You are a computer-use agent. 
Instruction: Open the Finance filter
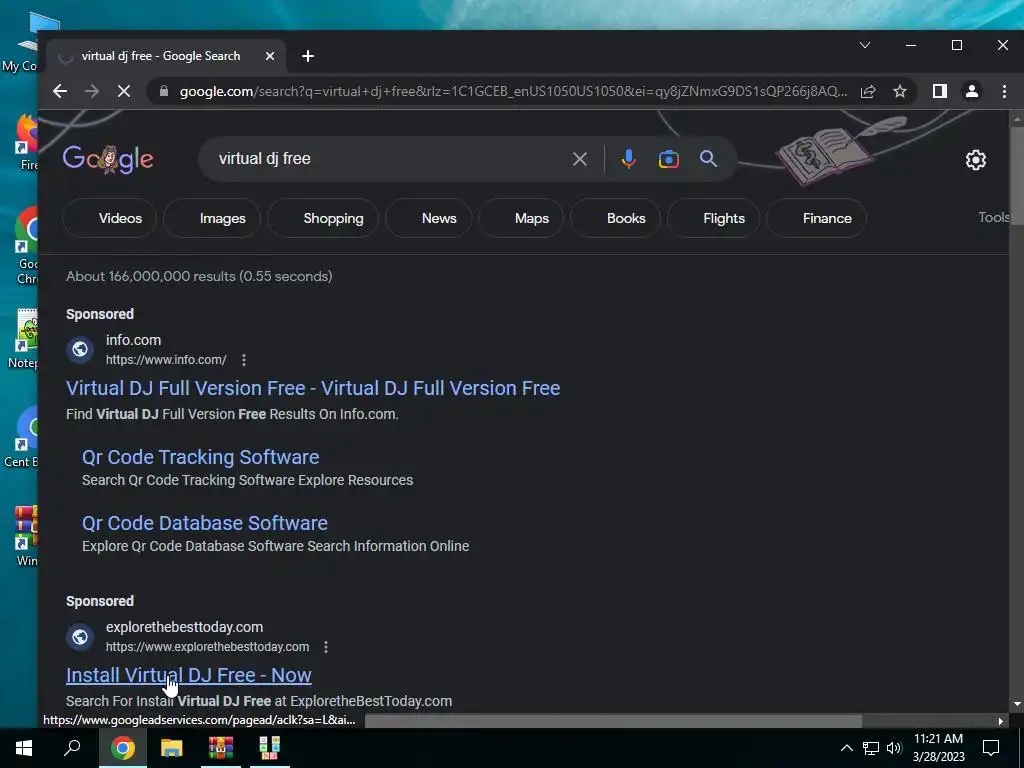click(x=817, y=218)
